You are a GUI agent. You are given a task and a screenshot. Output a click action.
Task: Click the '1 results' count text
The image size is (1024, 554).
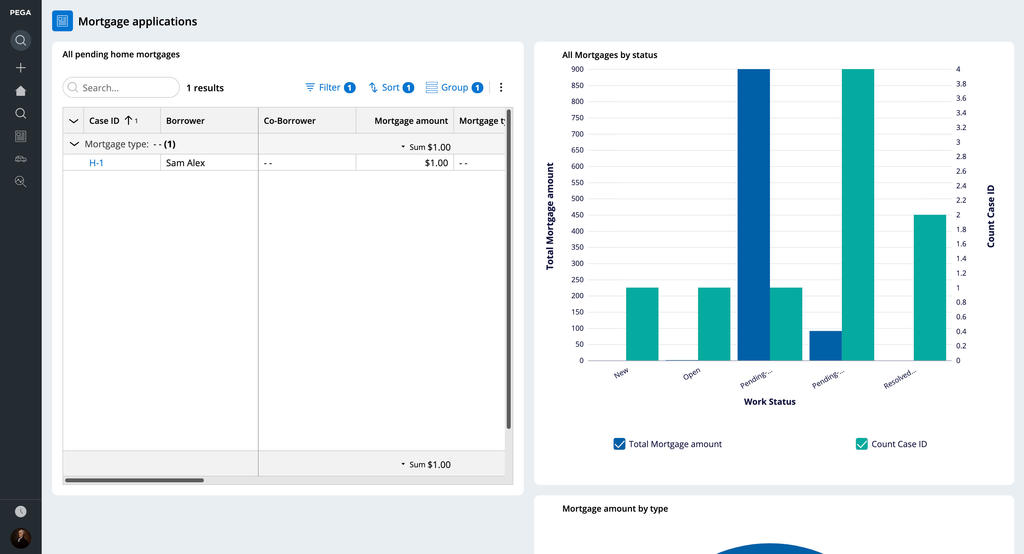205,88
